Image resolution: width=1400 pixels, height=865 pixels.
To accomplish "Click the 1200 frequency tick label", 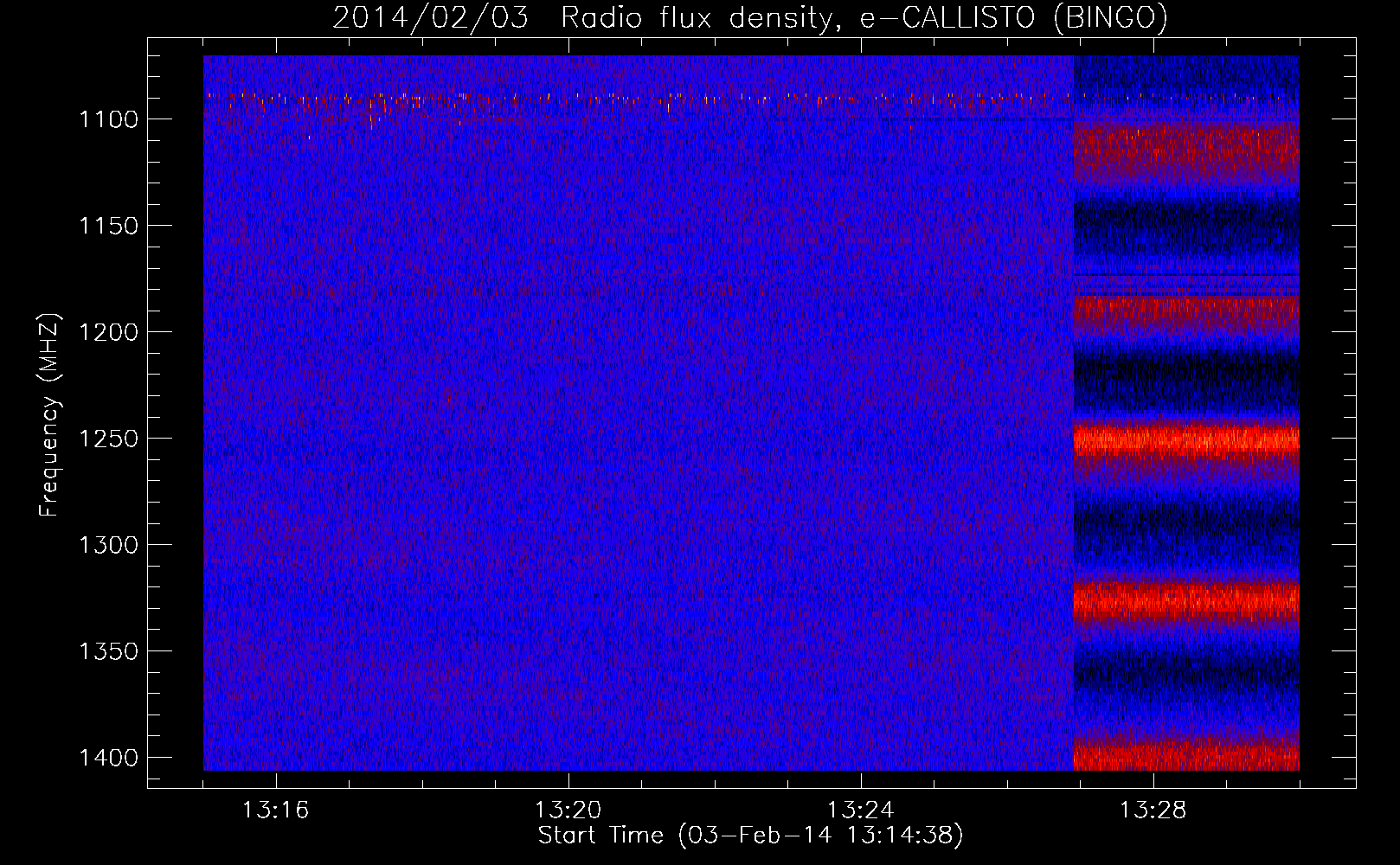I will [108, 332].
